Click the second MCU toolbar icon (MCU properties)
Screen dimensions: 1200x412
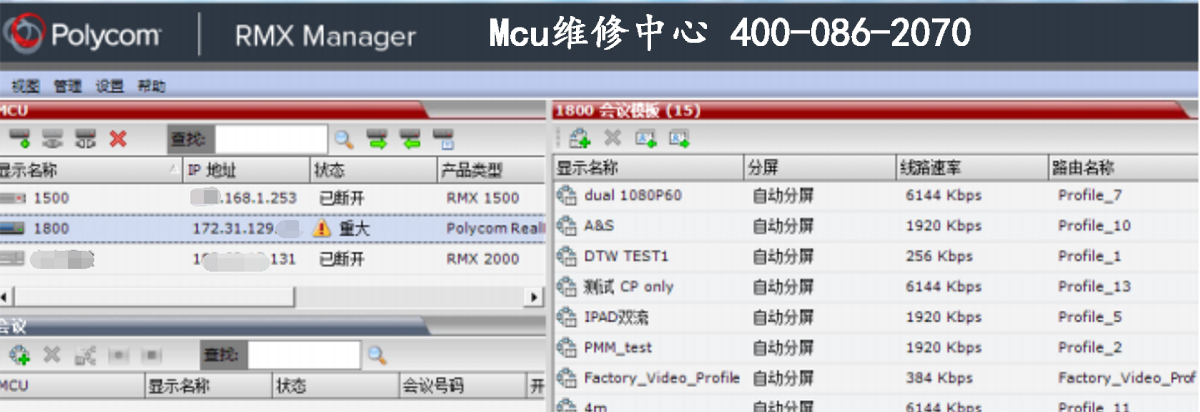(52, 138)
